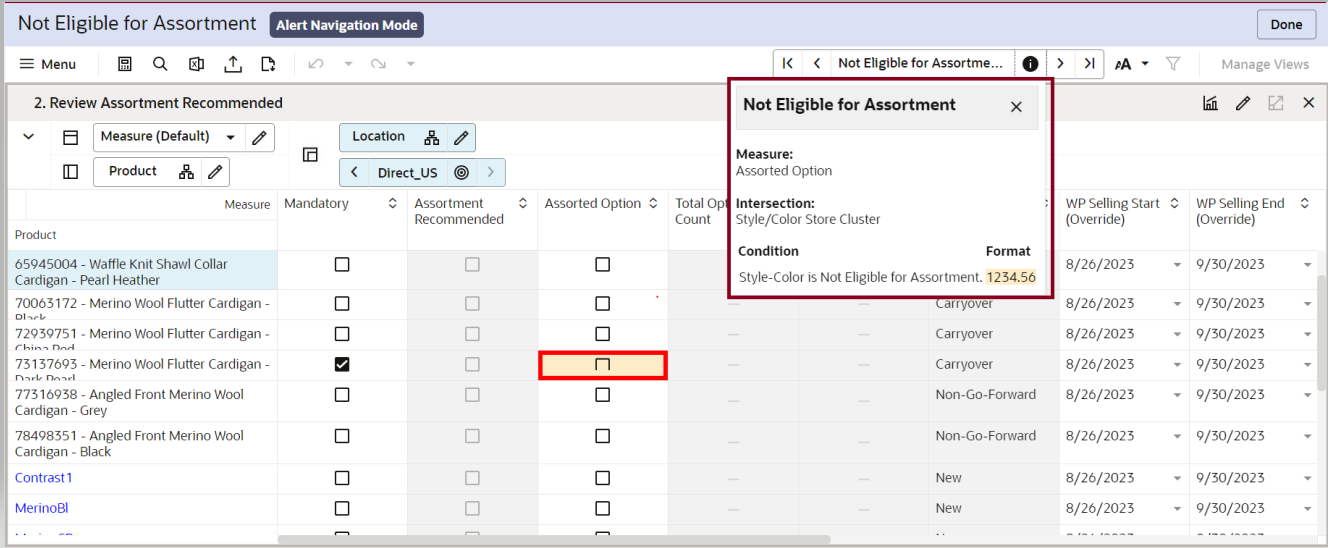Toggle Mandatory for 70063172 Merino Wool Flutter
This screenshot has width=1328, height=548.
(x=342, y=303)
